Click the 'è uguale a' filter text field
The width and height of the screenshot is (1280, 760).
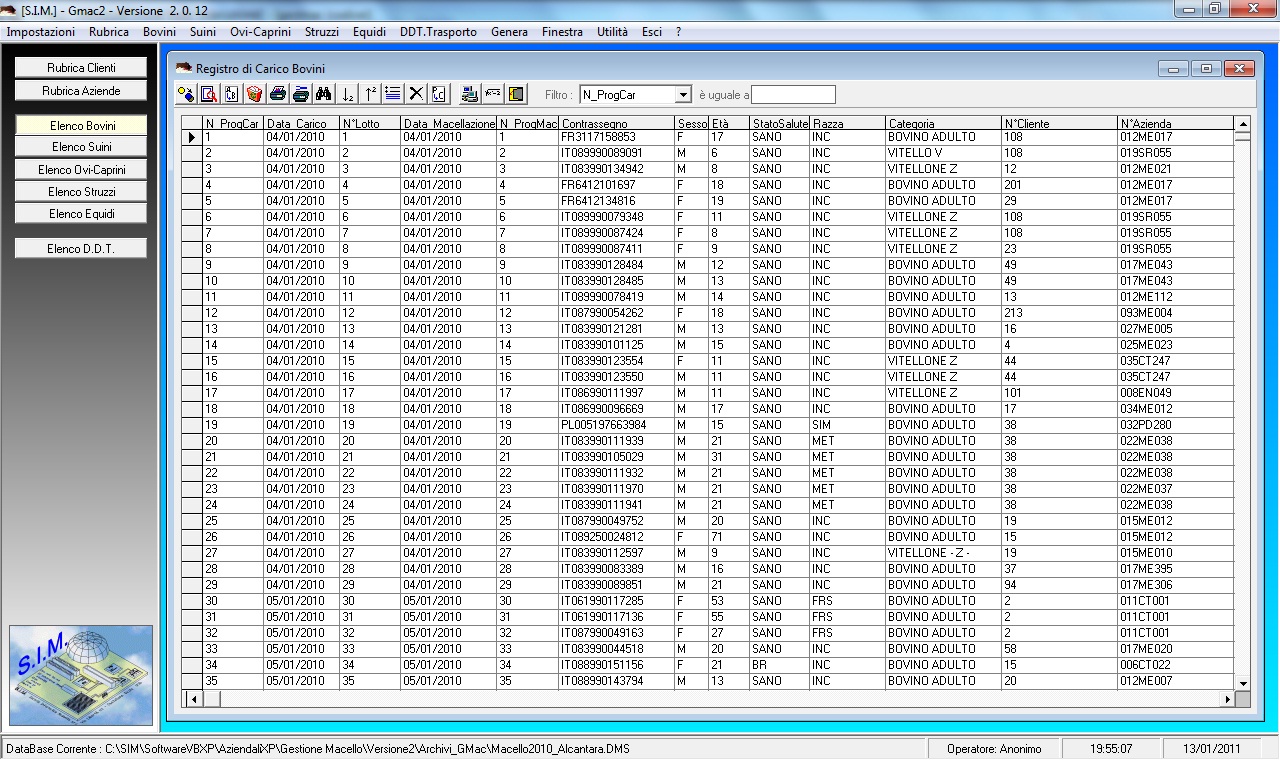click(793, 95)
